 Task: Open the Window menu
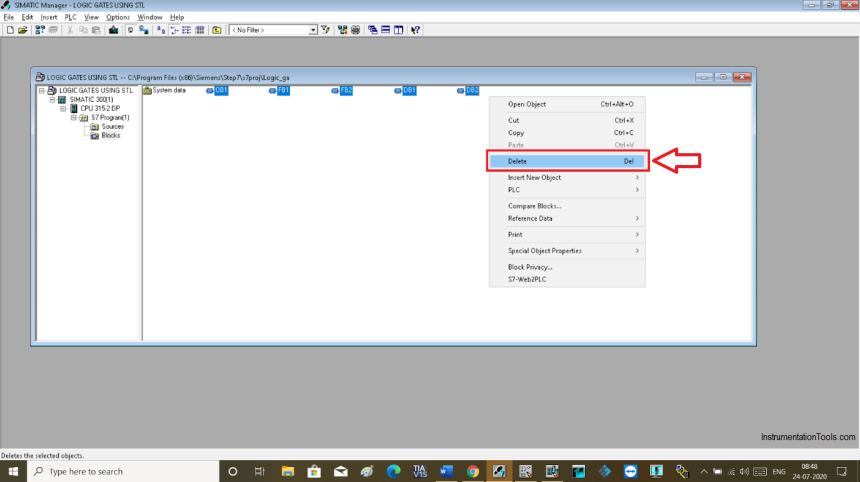coord(150,17)
